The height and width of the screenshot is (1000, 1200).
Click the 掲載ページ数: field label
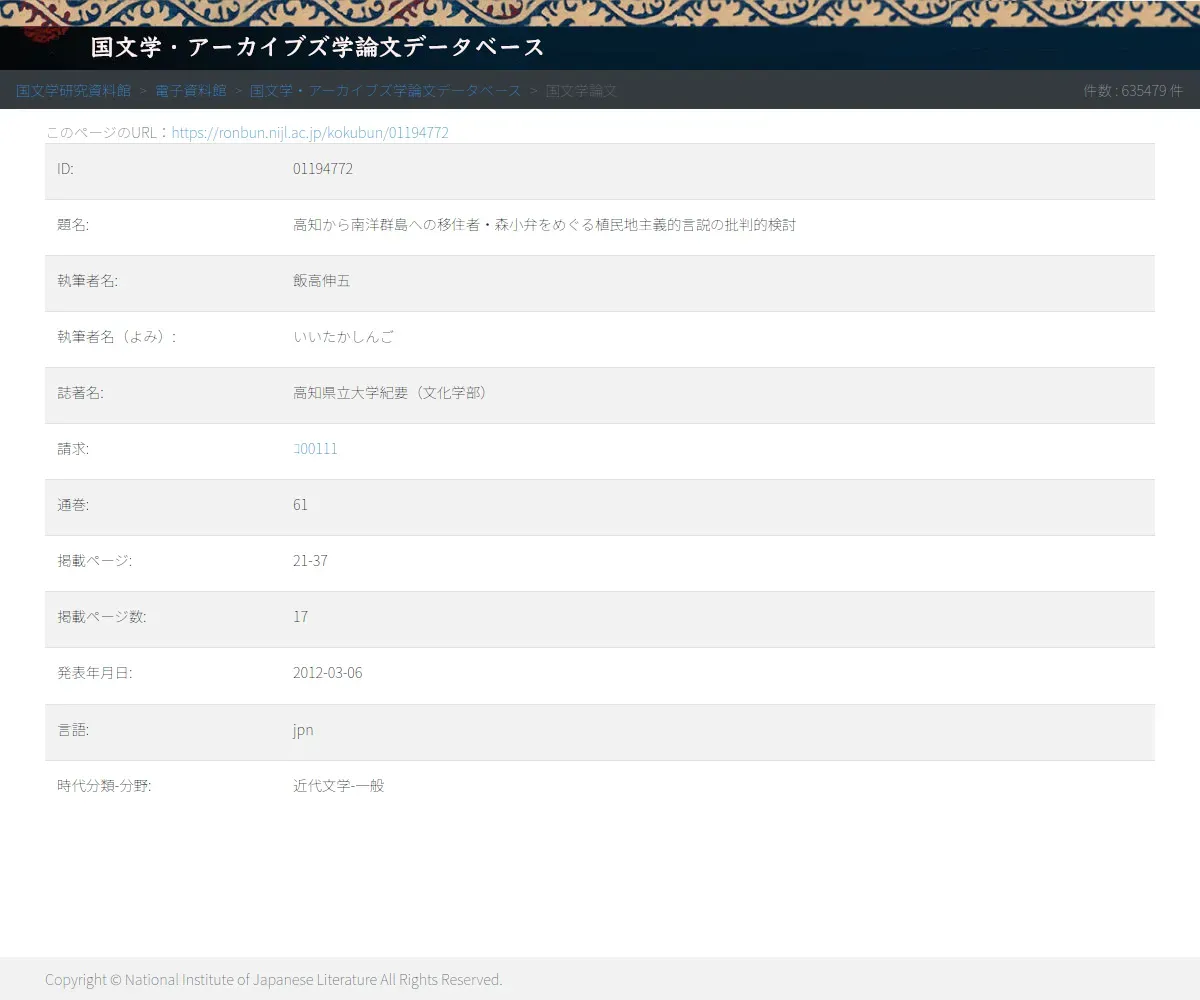pos(102,617)
